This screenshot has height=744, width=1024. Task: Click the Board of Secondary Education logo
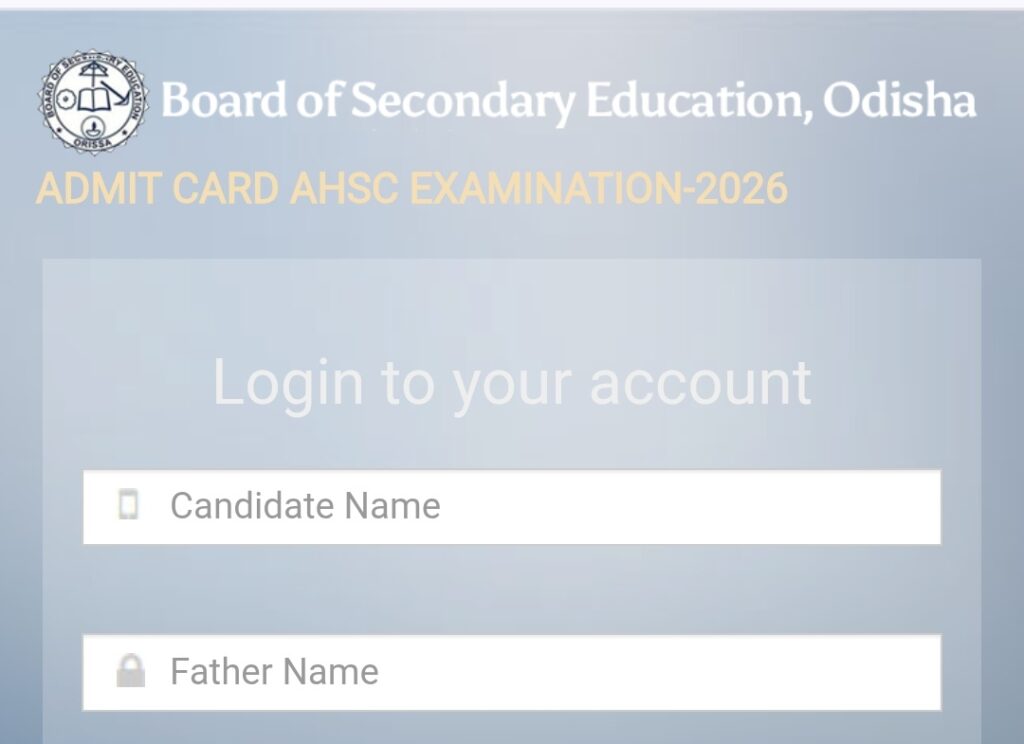tap(93, 102)
